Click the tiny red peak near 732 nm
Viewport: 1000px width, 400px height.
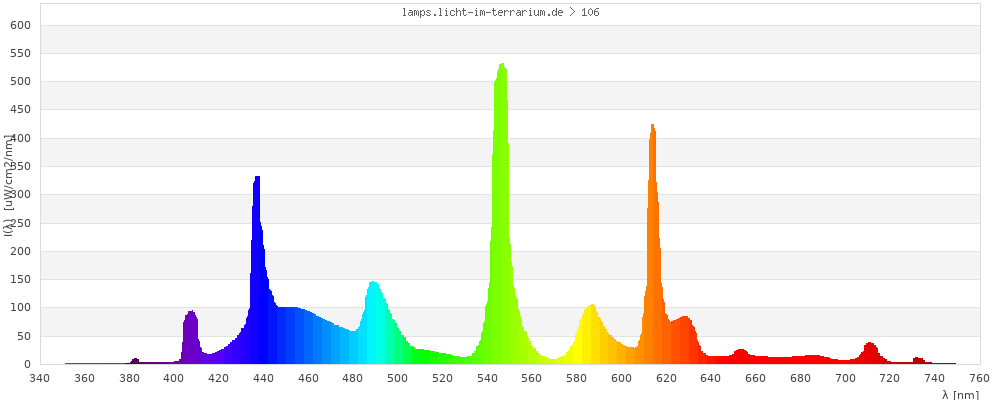(x=918, y=361)
